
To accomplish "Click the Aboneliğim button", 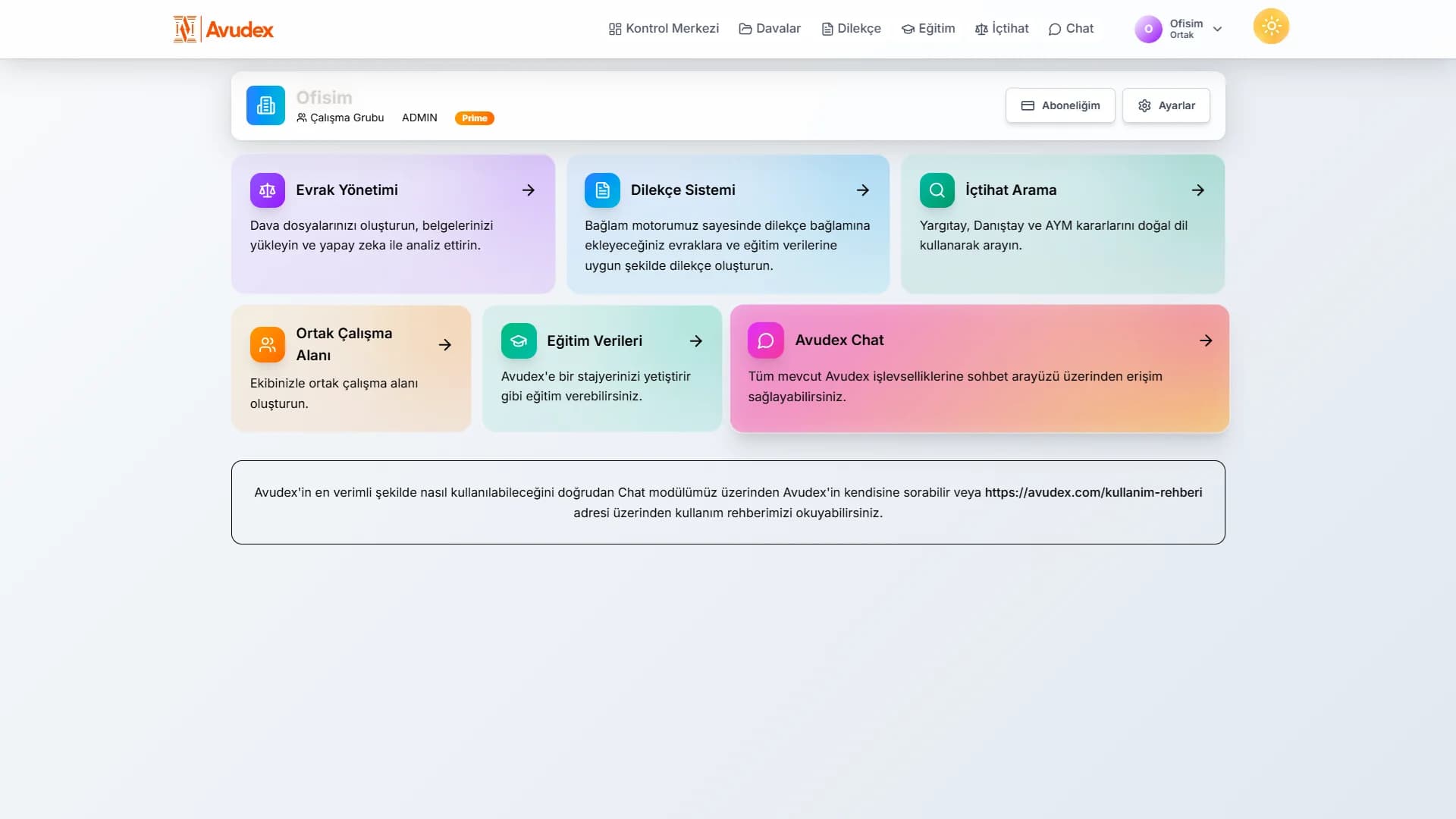I will [x=1060, y=105].
